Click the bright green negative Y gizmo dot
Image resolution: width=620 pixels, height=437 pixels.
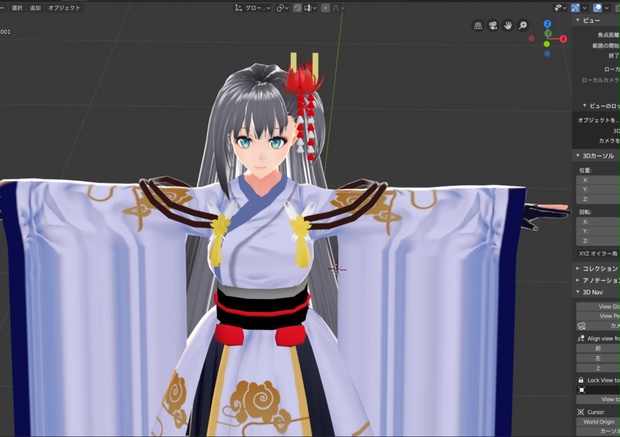[x=547, y=44]
